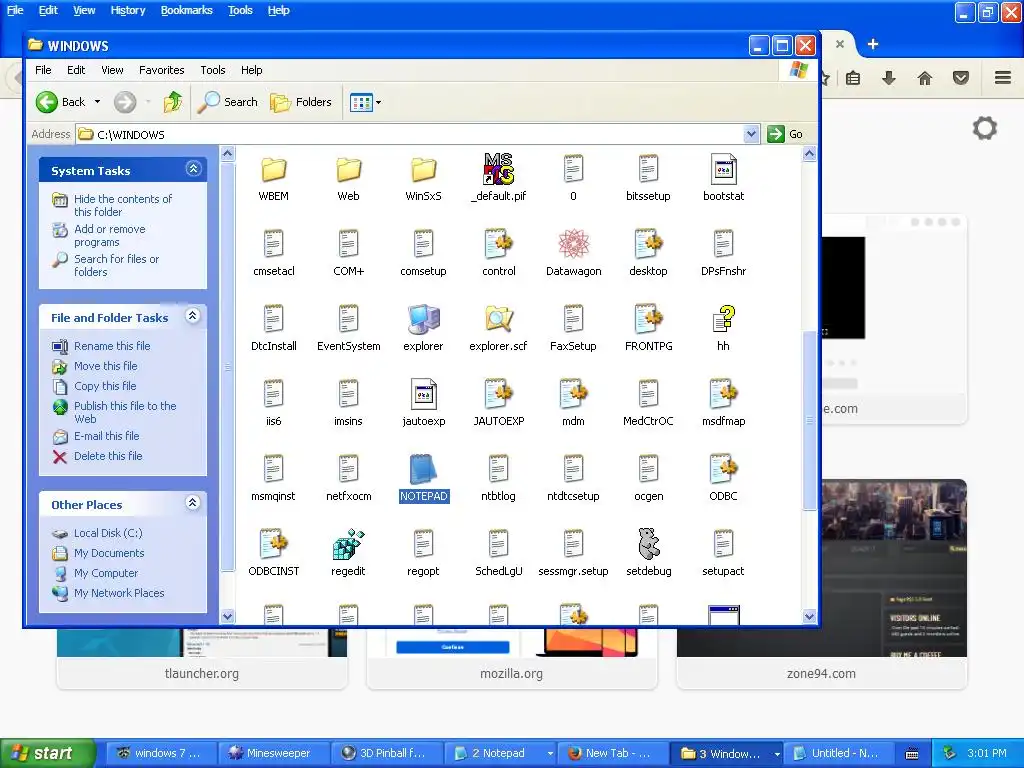Open the Back button history dropdown

(97, 102)
